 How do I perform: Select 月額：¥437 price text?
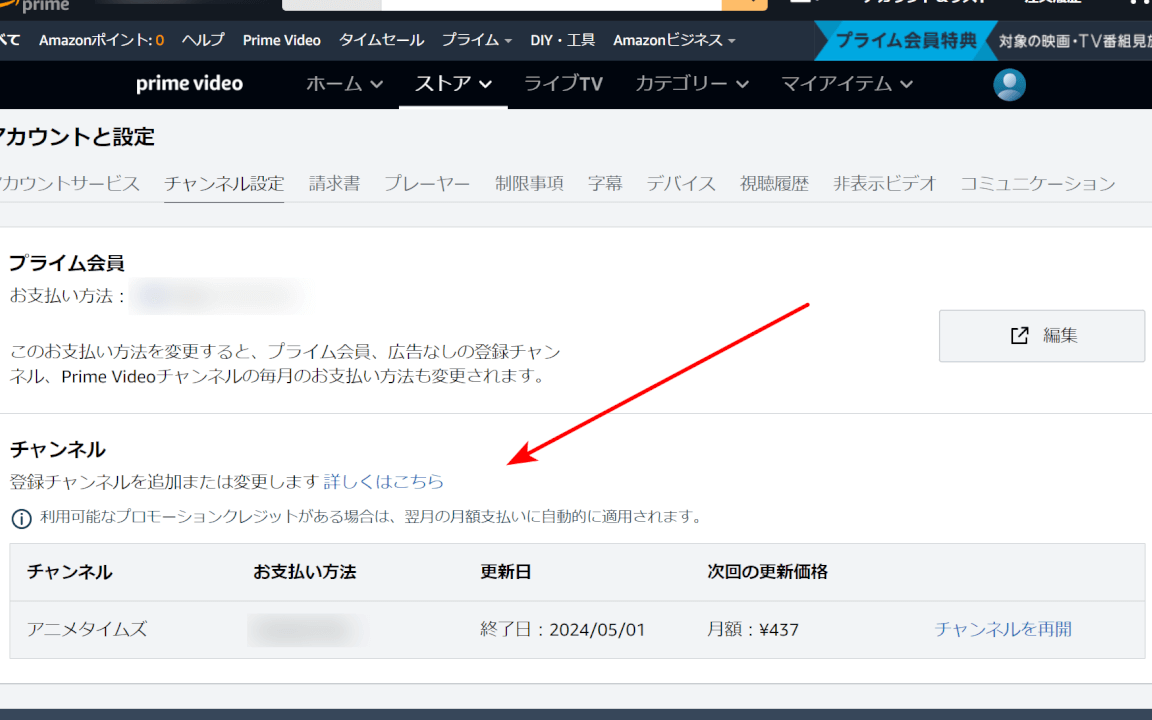(x=752, y=630)
